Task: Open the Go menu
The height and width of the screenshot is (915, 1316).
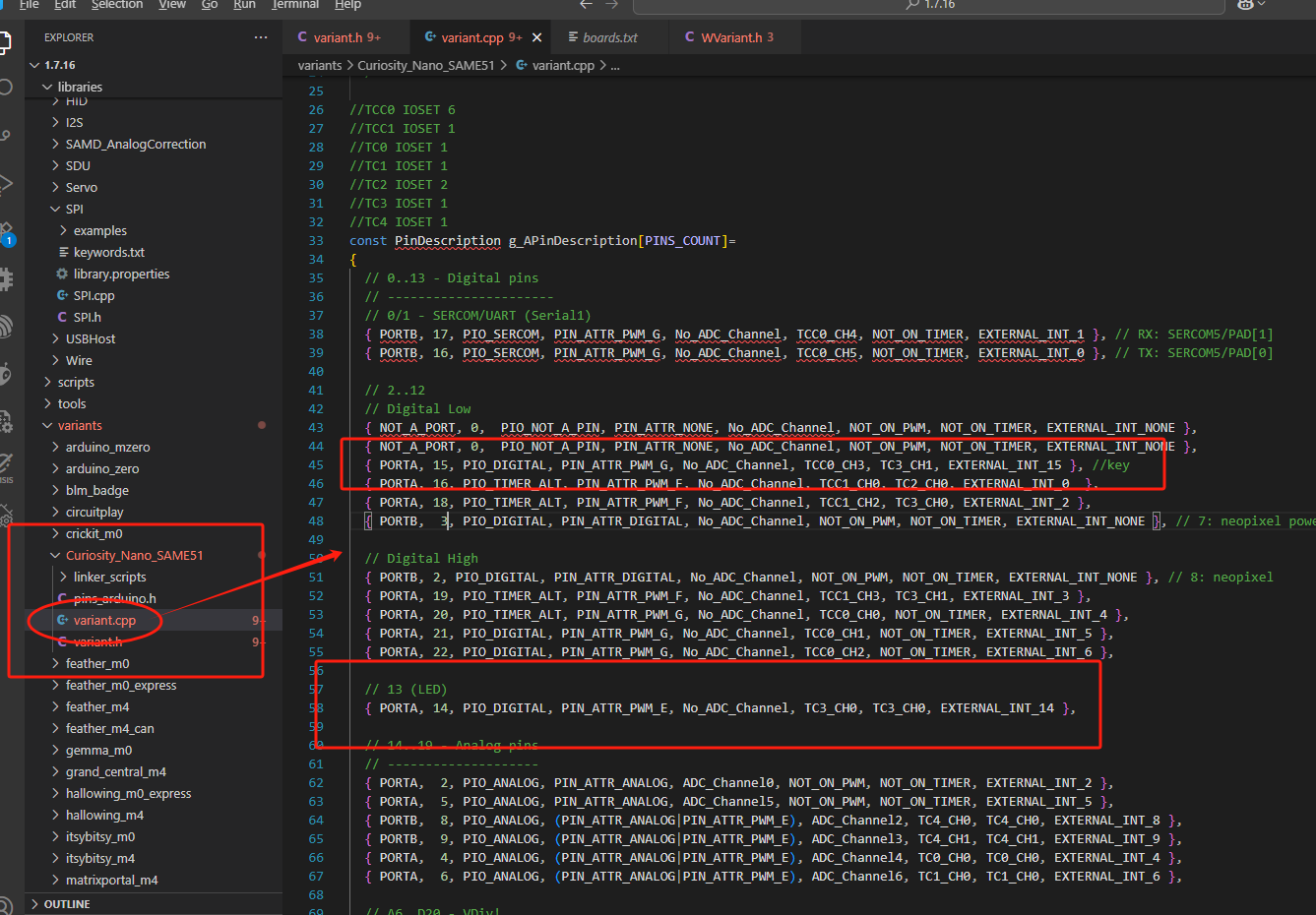Action: pos(210,5)
